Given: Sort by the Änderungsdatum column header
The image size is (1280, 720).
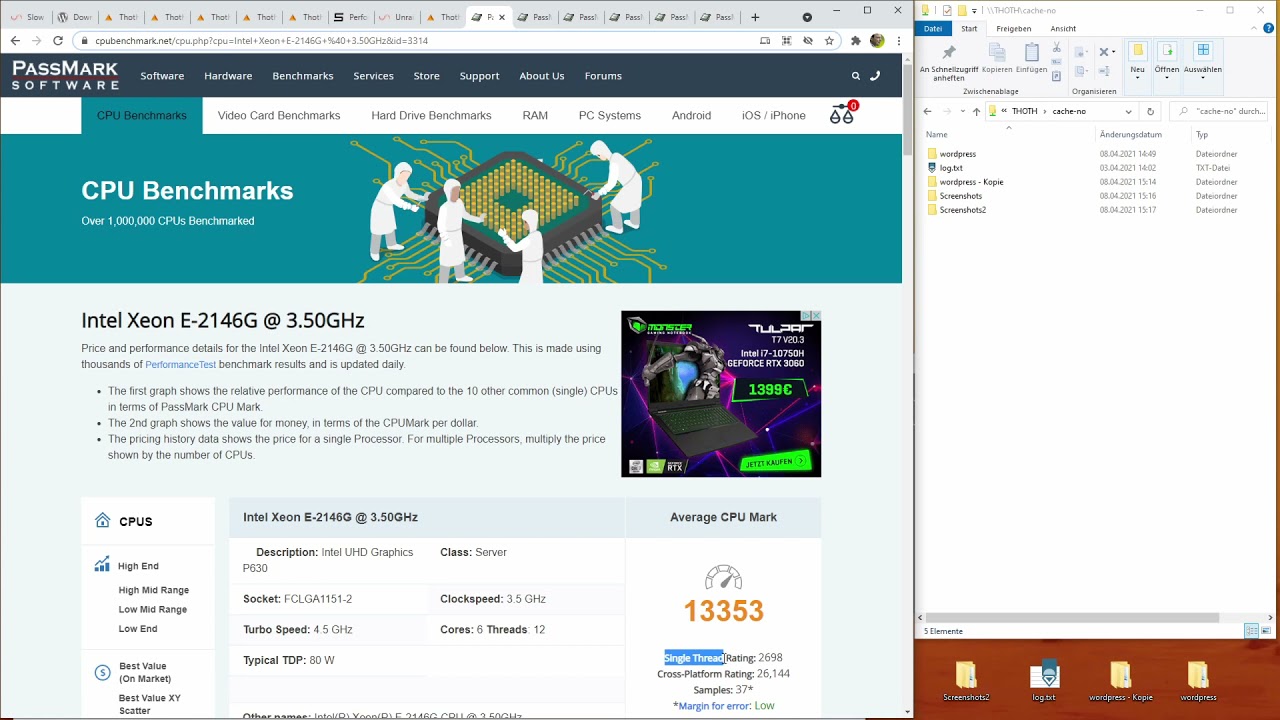Looking at the screenshot, I should pos(1130,134).
